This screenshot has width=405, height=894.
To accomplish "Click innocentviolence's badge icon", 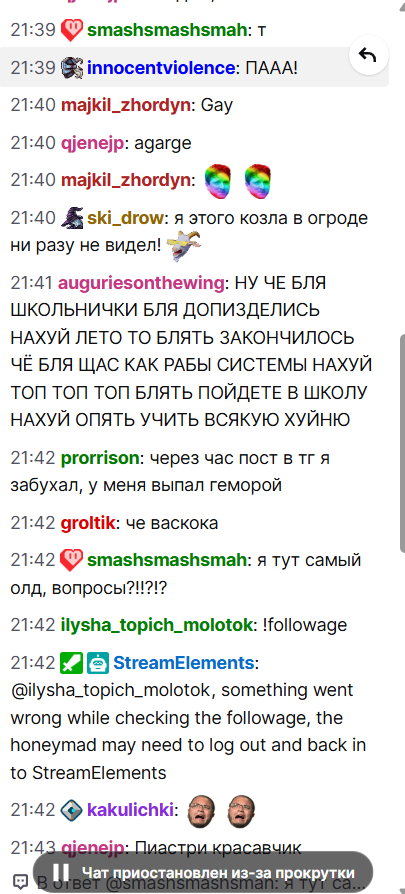I will 72,68.
